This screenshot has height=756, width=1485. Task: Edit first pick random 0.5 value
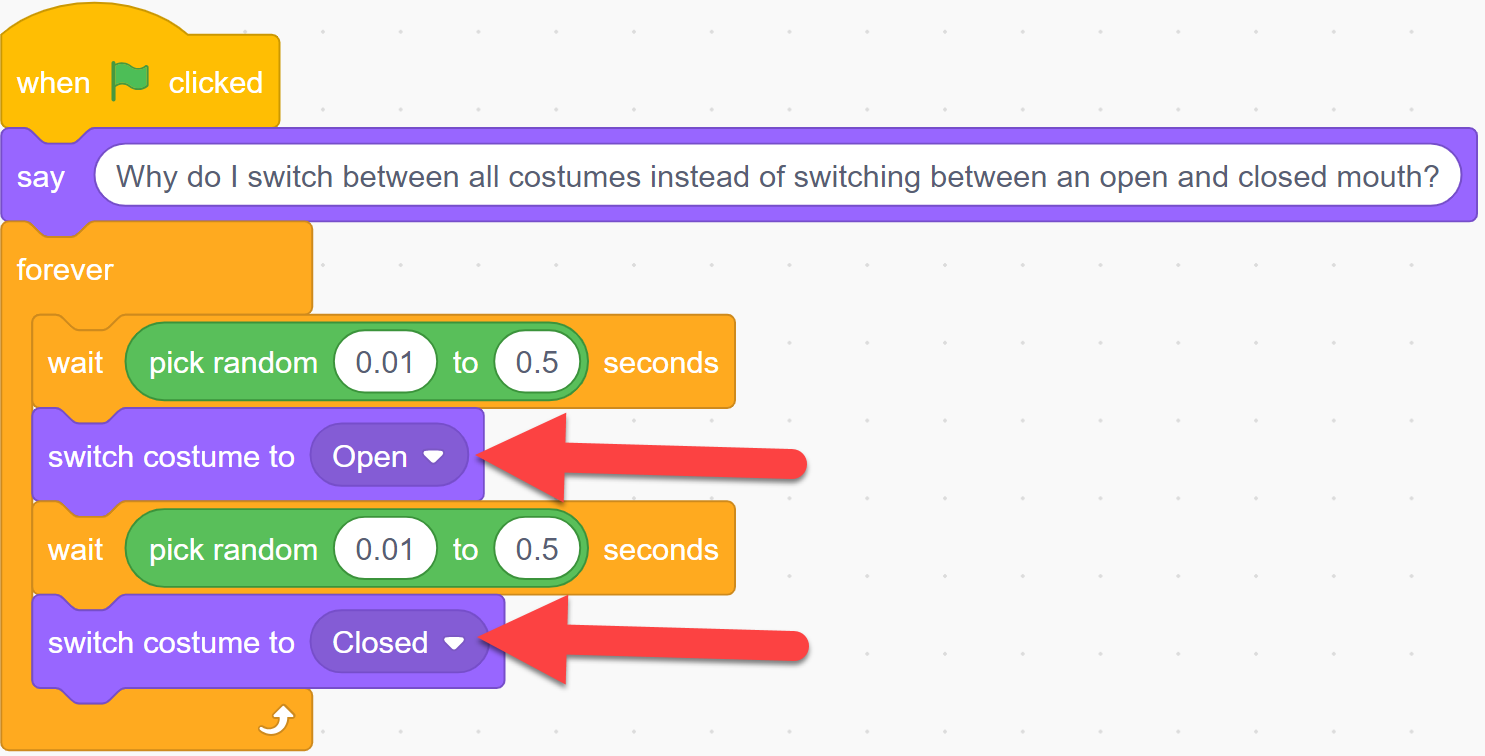coord(537,362)
